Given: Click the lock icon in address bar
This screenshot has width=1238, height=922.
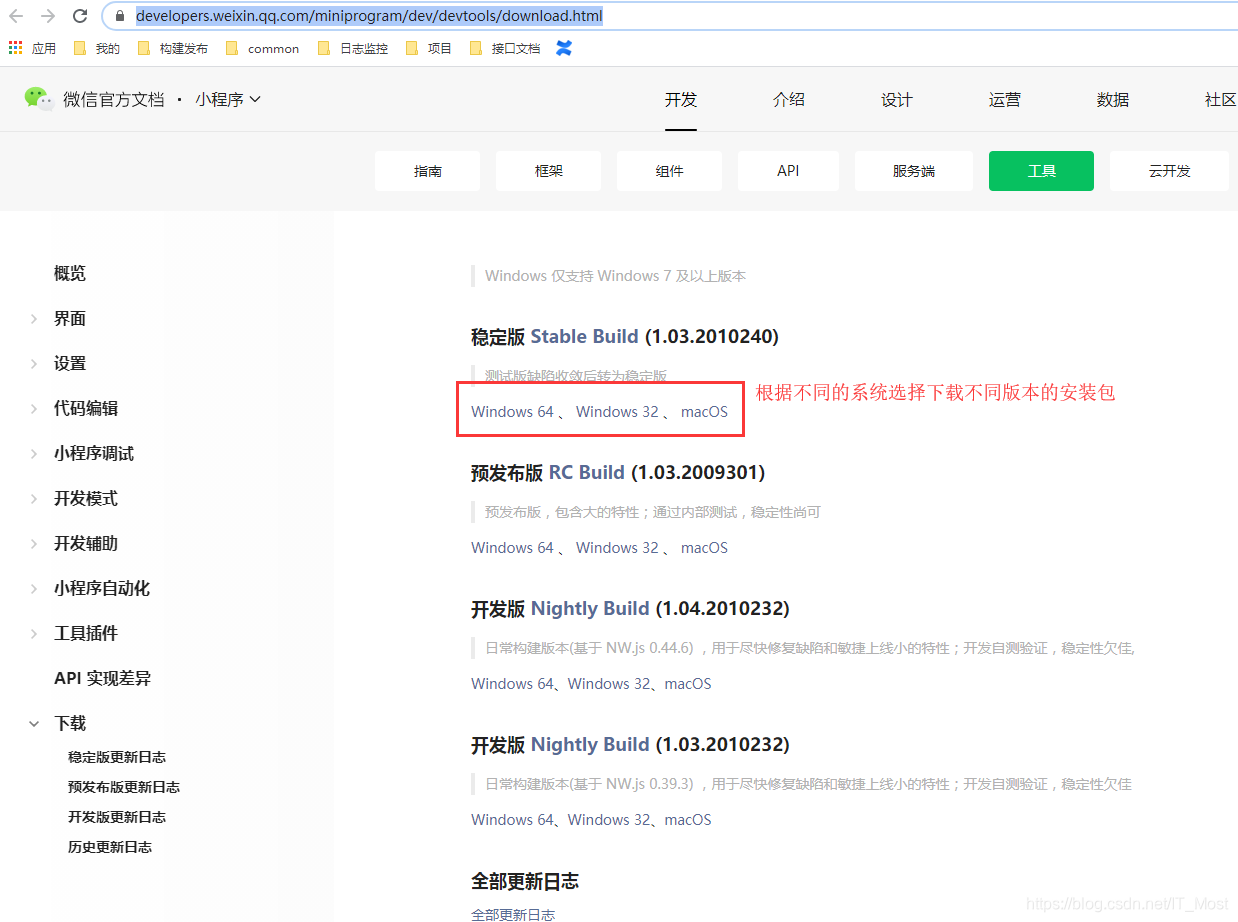Looking at the screenshot, I should point(120,16).
